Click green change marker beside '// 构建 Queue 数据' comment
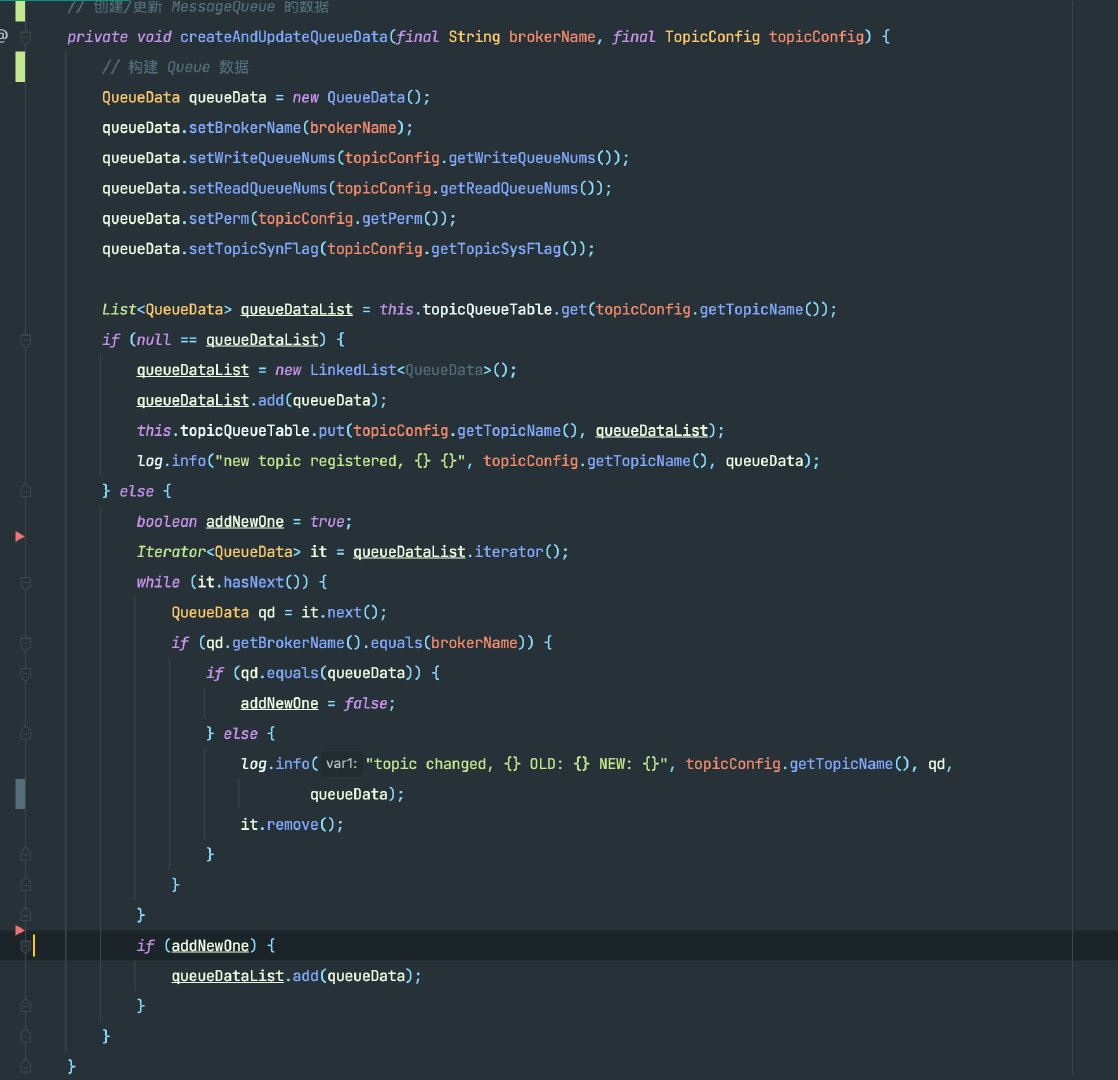The image size is (1118, 1080). pyautogui.click(x=20, y=67)
